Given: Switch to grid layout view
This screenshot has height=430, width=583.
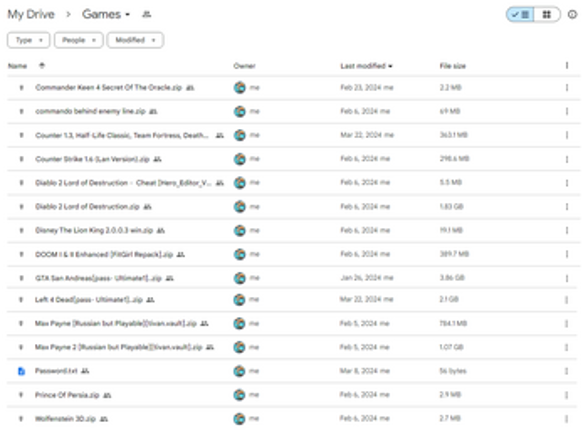Looking at the screenshot, I should pos(547,14).
